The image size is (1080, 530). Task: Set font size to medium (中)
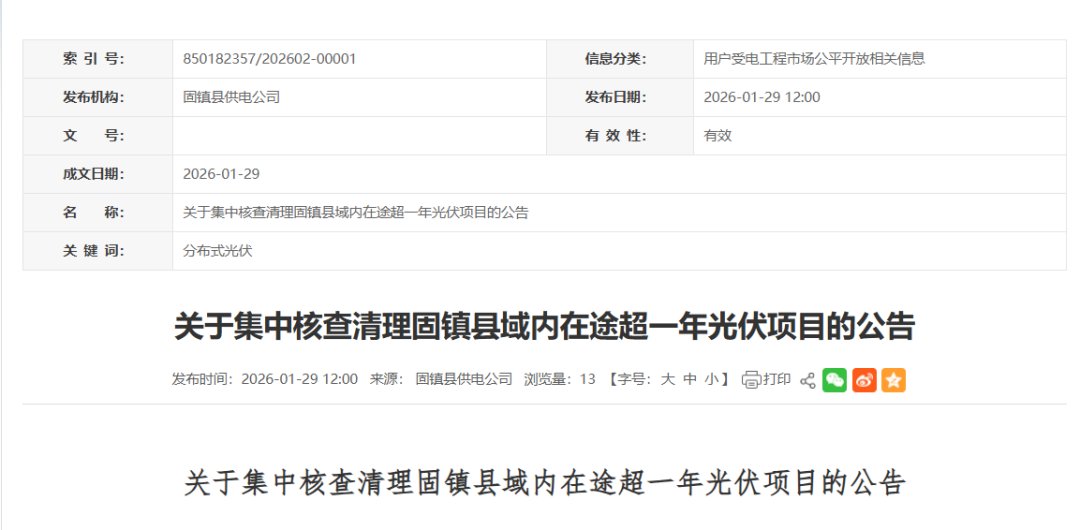pyautogui.click(x=690, y=380)
